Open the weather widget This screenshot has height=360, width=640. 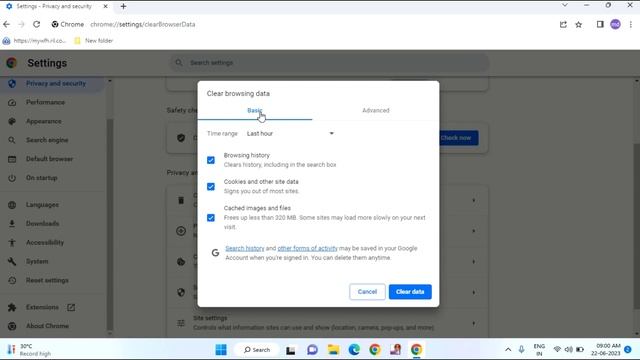click(29, 350)
